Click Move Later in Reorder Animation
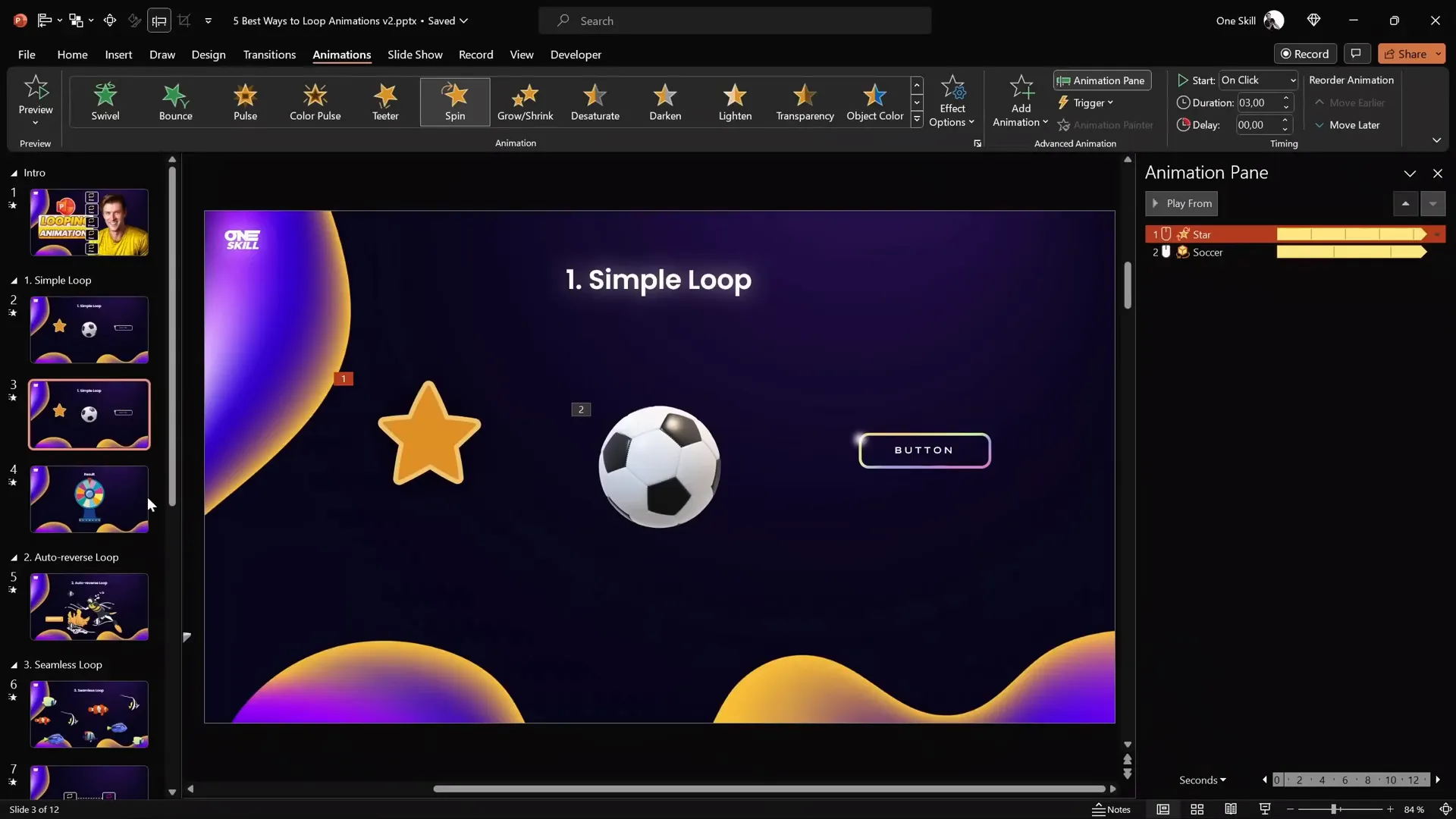This screenshot has width=1456, height=819. pos(1348,125)
